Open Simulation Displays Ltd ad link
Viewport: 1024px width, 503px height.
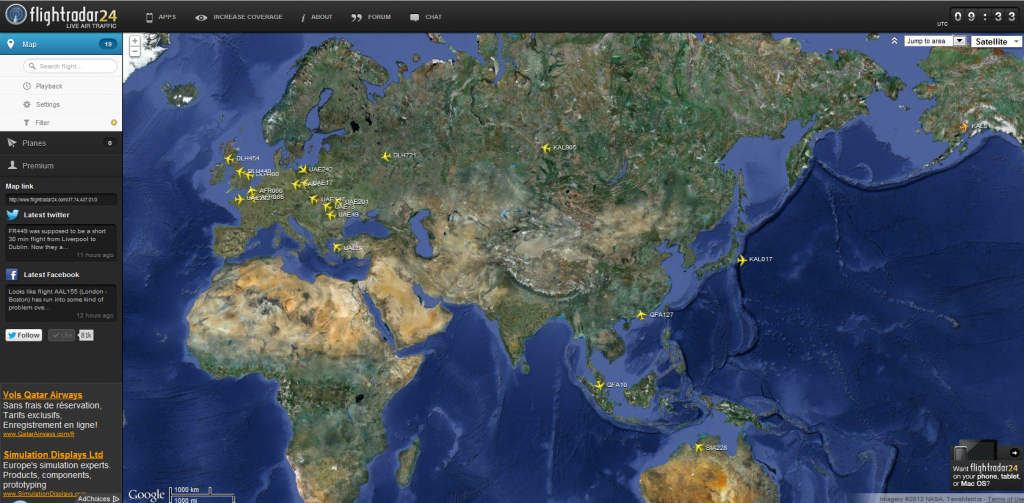[53, 455]
